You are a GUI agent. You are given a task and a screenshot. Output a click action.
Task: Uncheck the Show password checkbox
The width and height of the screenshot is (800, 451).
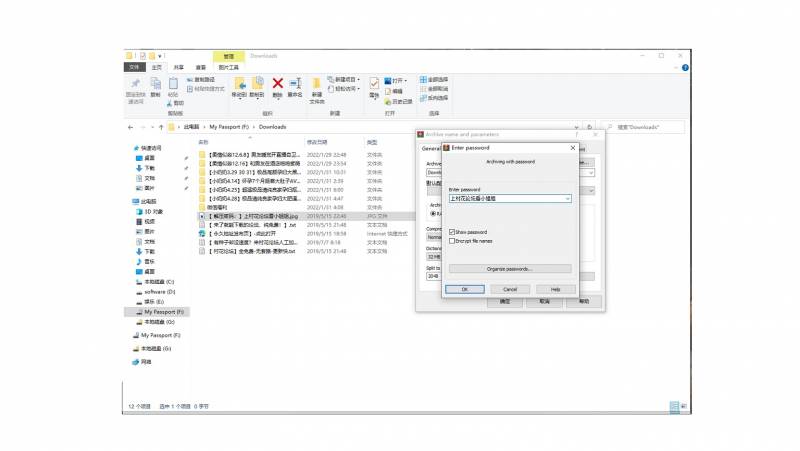[452, 232]
